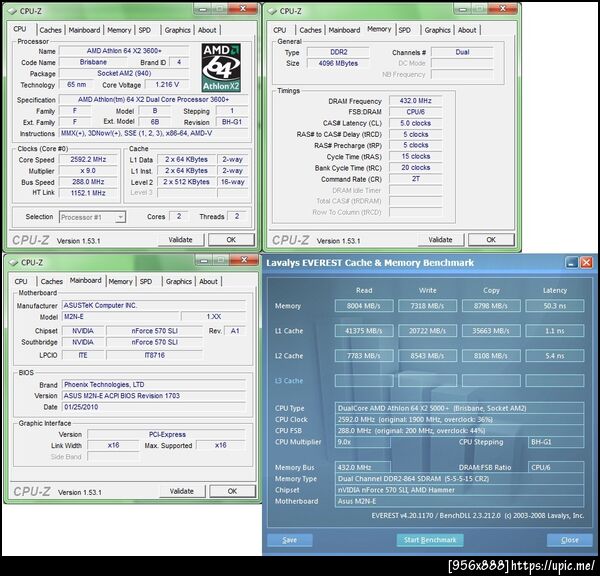Click Validate in the Memory tab window
Image resolution: width=600 pixels, height=576 pixels.
click(x=440, y=240)
